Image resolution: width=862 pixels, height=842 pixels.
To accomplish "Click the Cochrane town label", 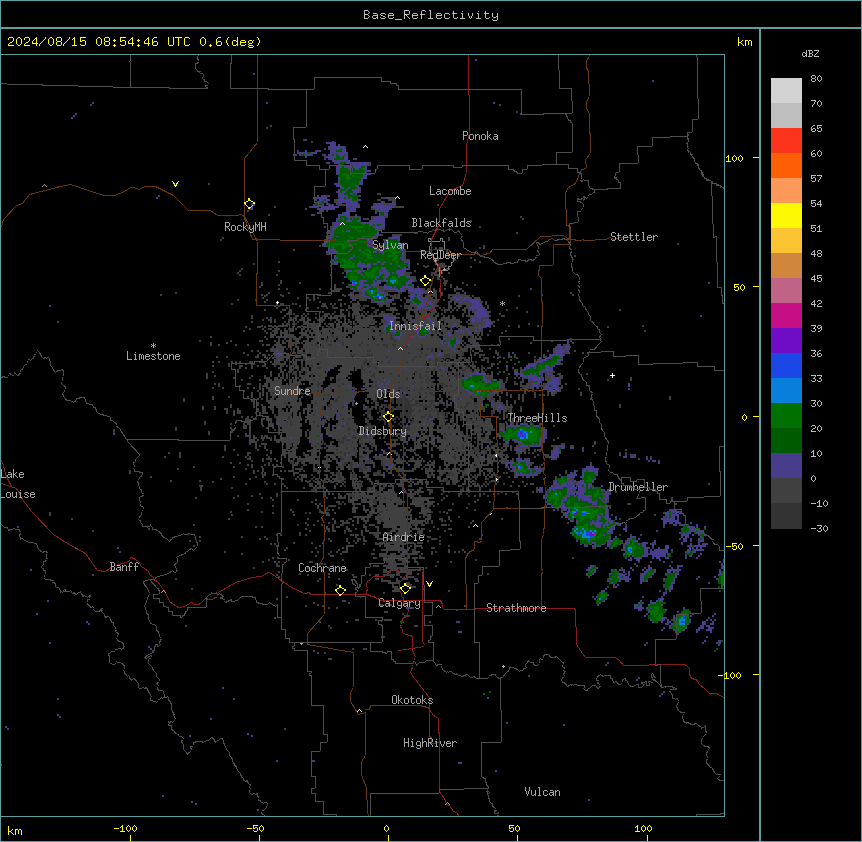I will [322, 568].
